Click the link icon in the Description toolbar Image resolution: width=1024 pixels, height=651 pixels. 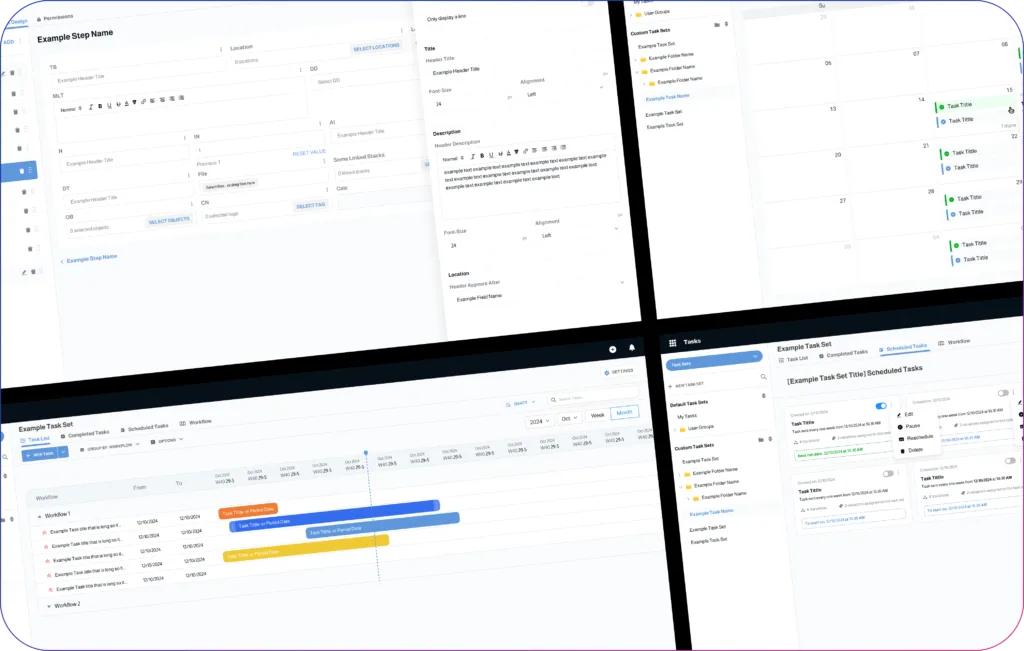click(526, 151)
